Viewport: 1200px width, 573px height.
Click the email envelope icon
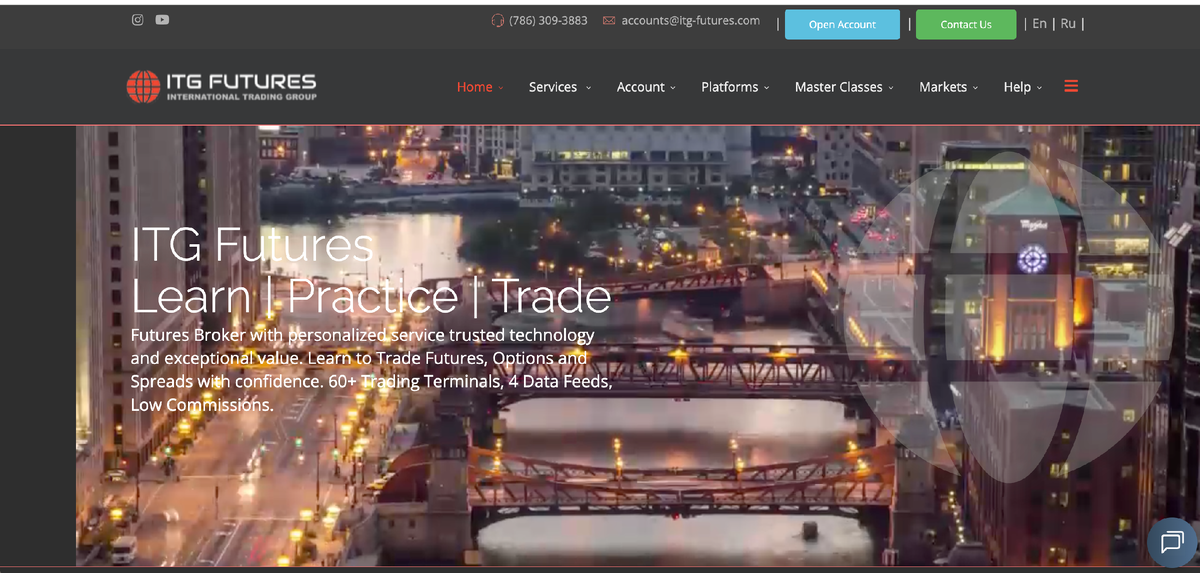click(609, 21)
